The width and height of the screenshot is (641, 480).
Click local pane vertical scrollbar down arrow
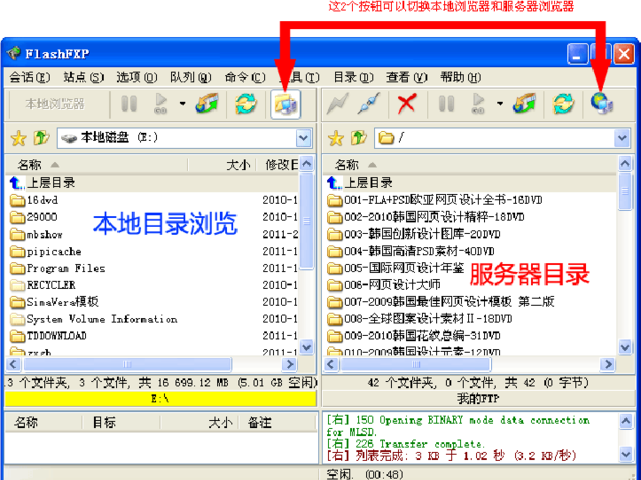[x=307, y=348]
